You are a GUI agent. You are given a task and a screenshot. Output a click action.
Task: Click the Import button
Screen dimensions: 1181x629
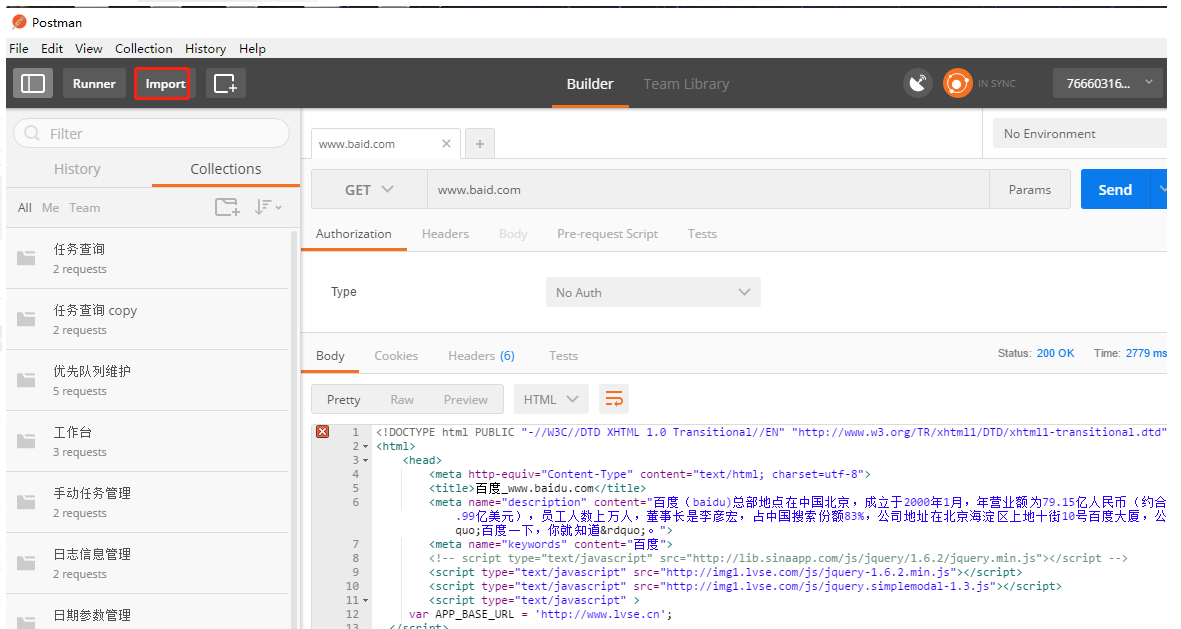coord(165,84)
